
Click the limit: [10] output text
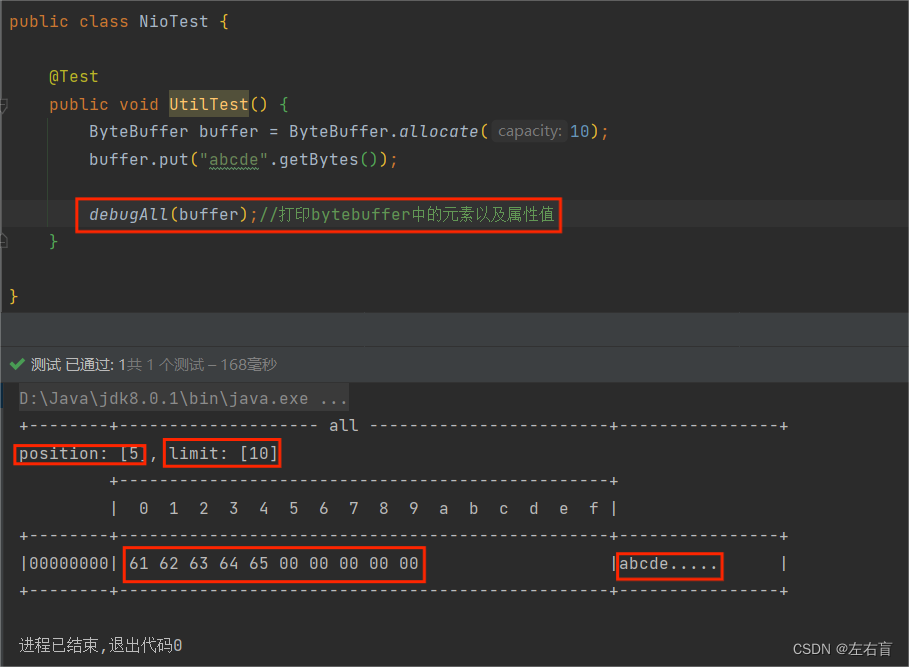[223, 453]
